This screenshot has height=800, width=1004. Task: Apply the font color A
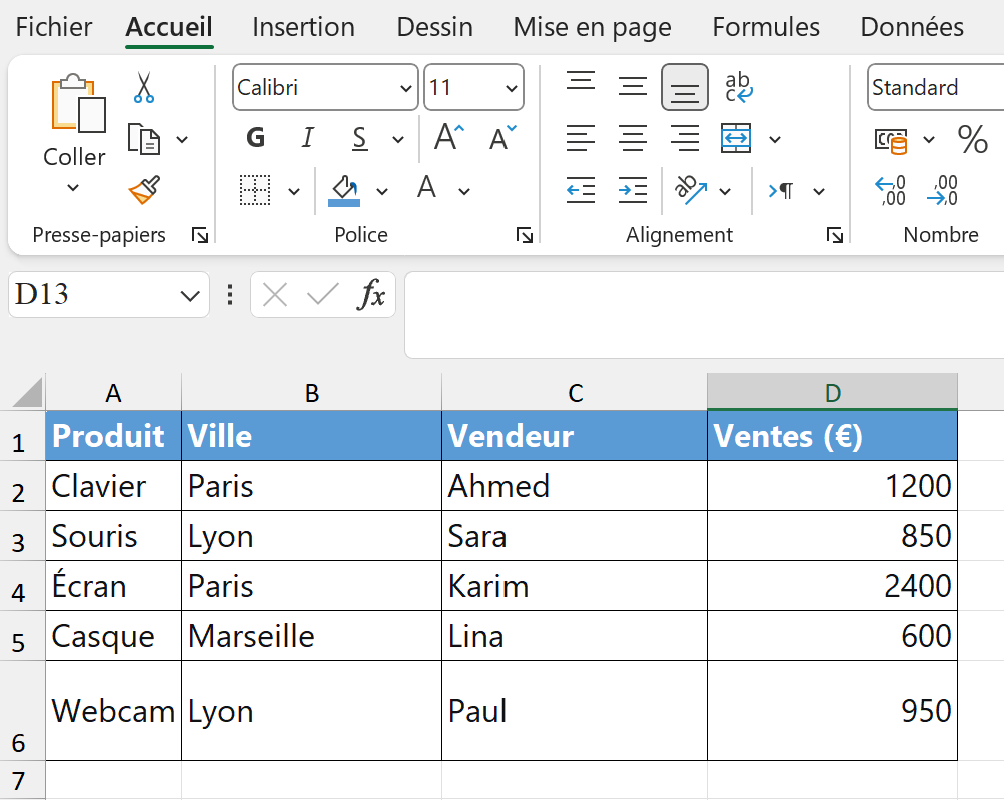pos(426,188)
